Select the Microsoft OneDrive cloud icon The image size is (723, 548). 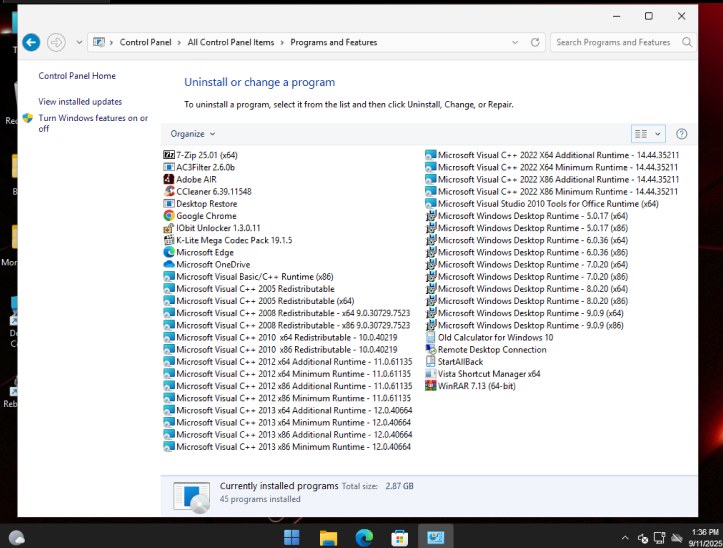click(169, 264)
